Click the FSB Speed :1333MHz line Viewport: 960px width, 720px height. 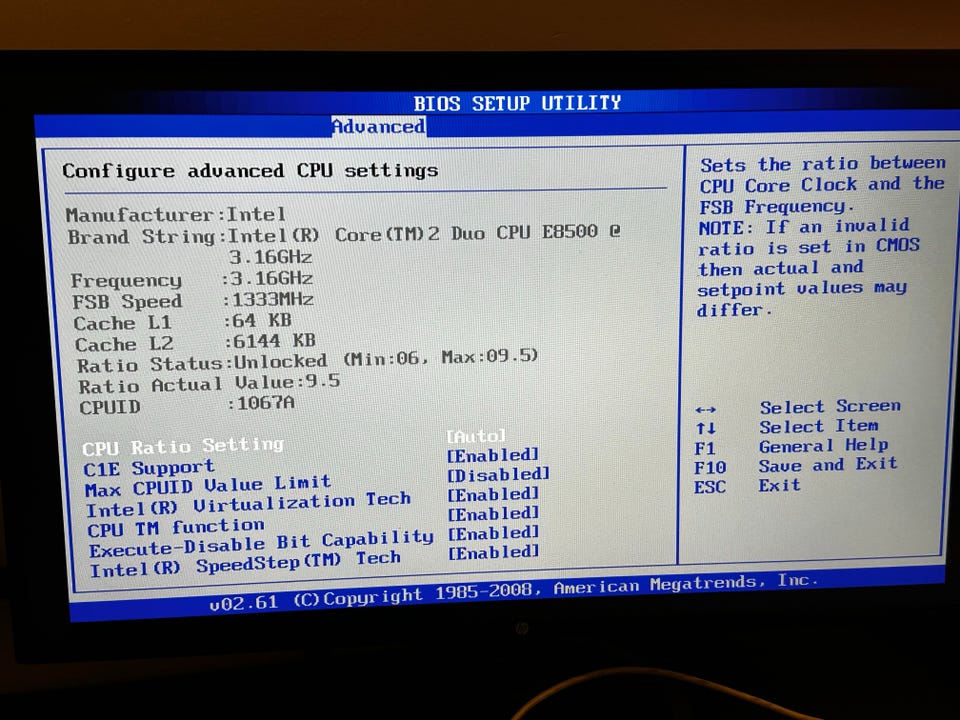pos(193,301)
